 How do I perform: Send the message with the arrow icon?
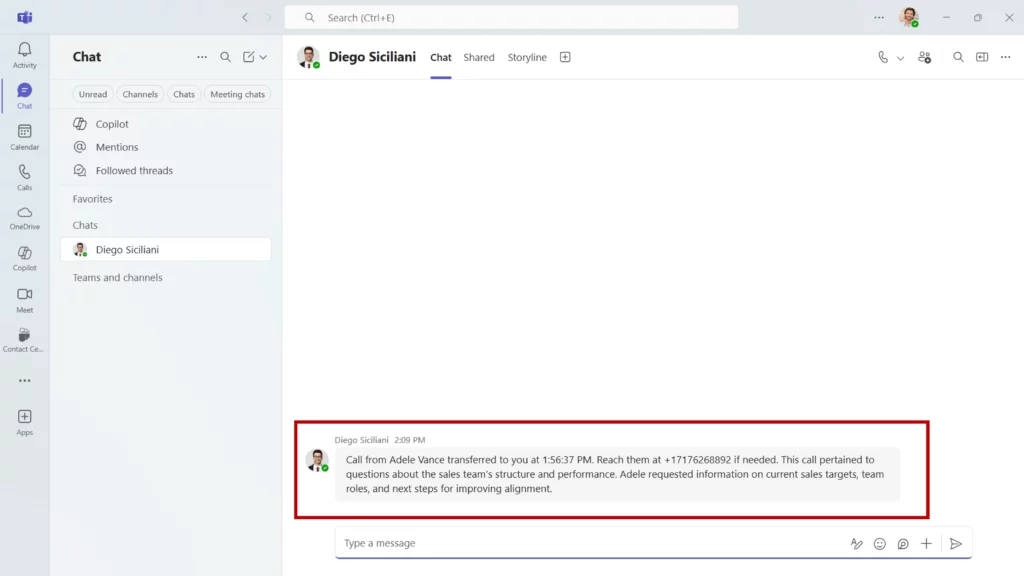click(956, 544)
